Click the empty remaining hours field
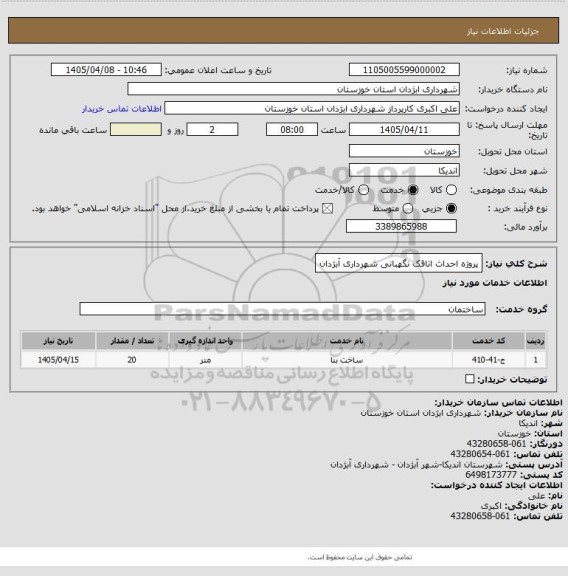This screenshot has height=576, width=568. coord(136,130)
